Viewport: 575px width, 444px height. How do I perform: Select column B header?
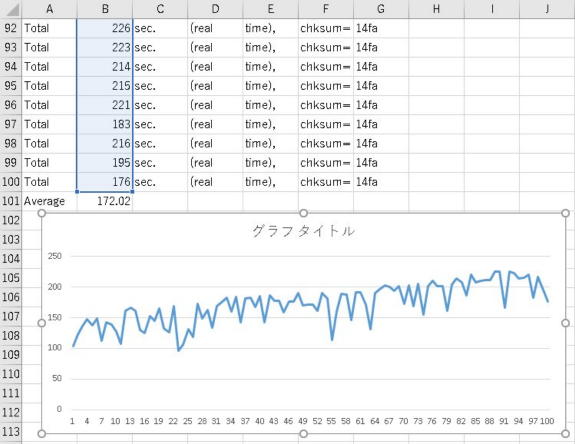105,9
